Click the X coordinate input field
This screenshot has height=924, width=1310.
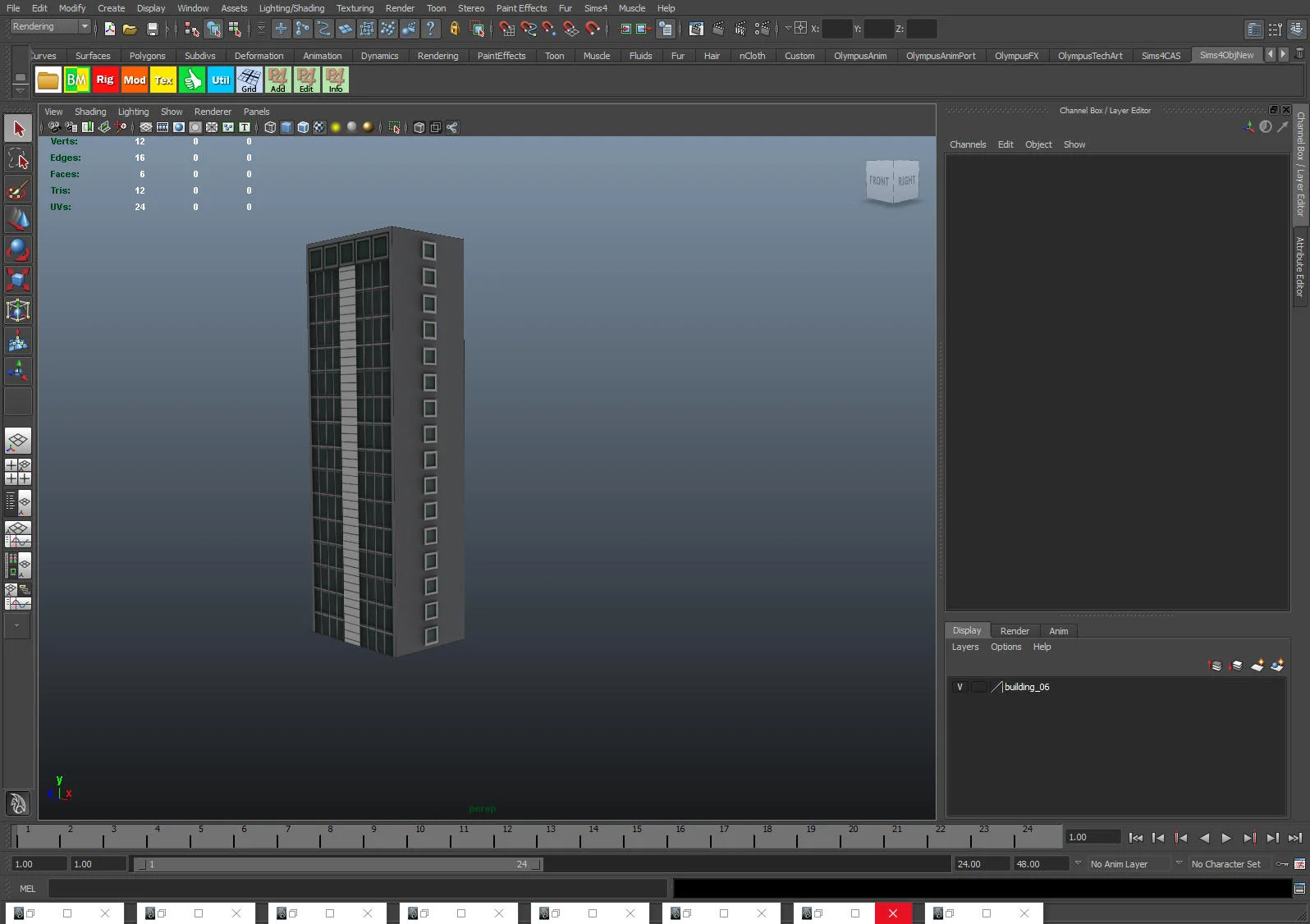[836, 29]
